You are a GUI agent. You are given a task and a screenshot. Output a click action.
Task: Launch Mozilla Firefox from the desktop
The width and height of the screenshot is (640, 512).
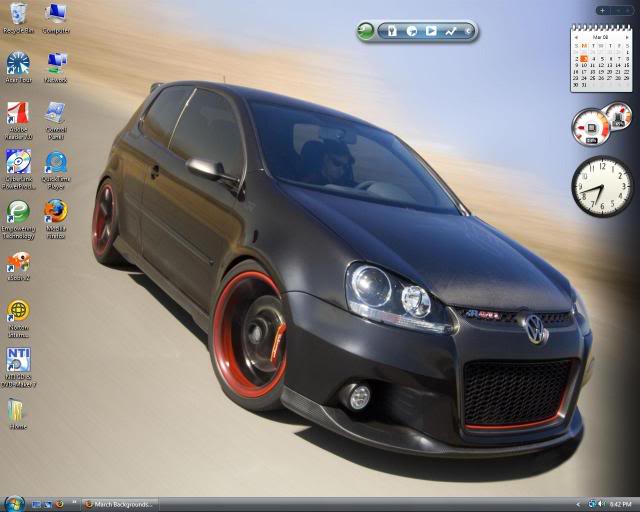(x=56, y=218)
